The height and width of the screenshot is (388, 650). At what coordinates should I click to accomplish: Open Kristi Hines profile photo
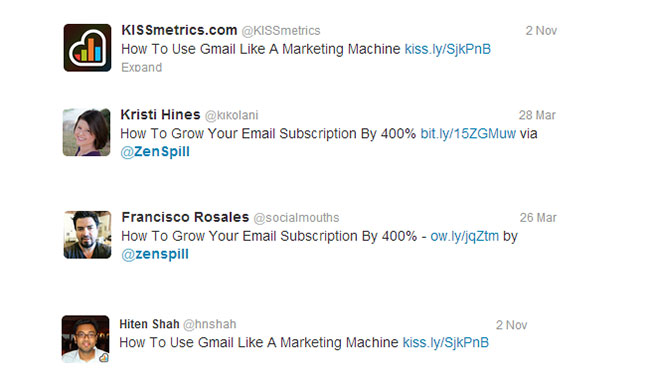pyautogui.click(x=87, y=132)
